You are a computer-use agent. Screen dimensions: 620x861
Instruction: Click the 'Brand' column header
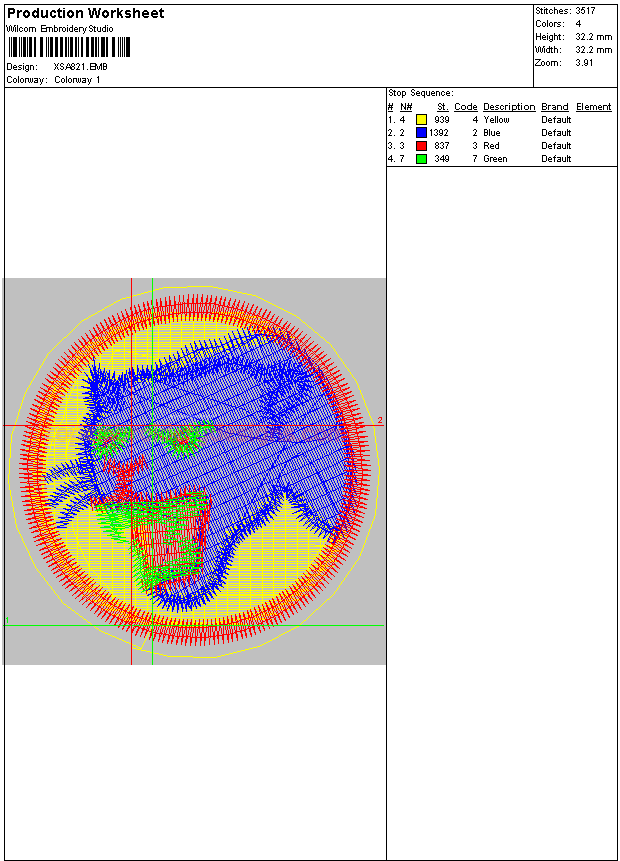pos(555,107)
